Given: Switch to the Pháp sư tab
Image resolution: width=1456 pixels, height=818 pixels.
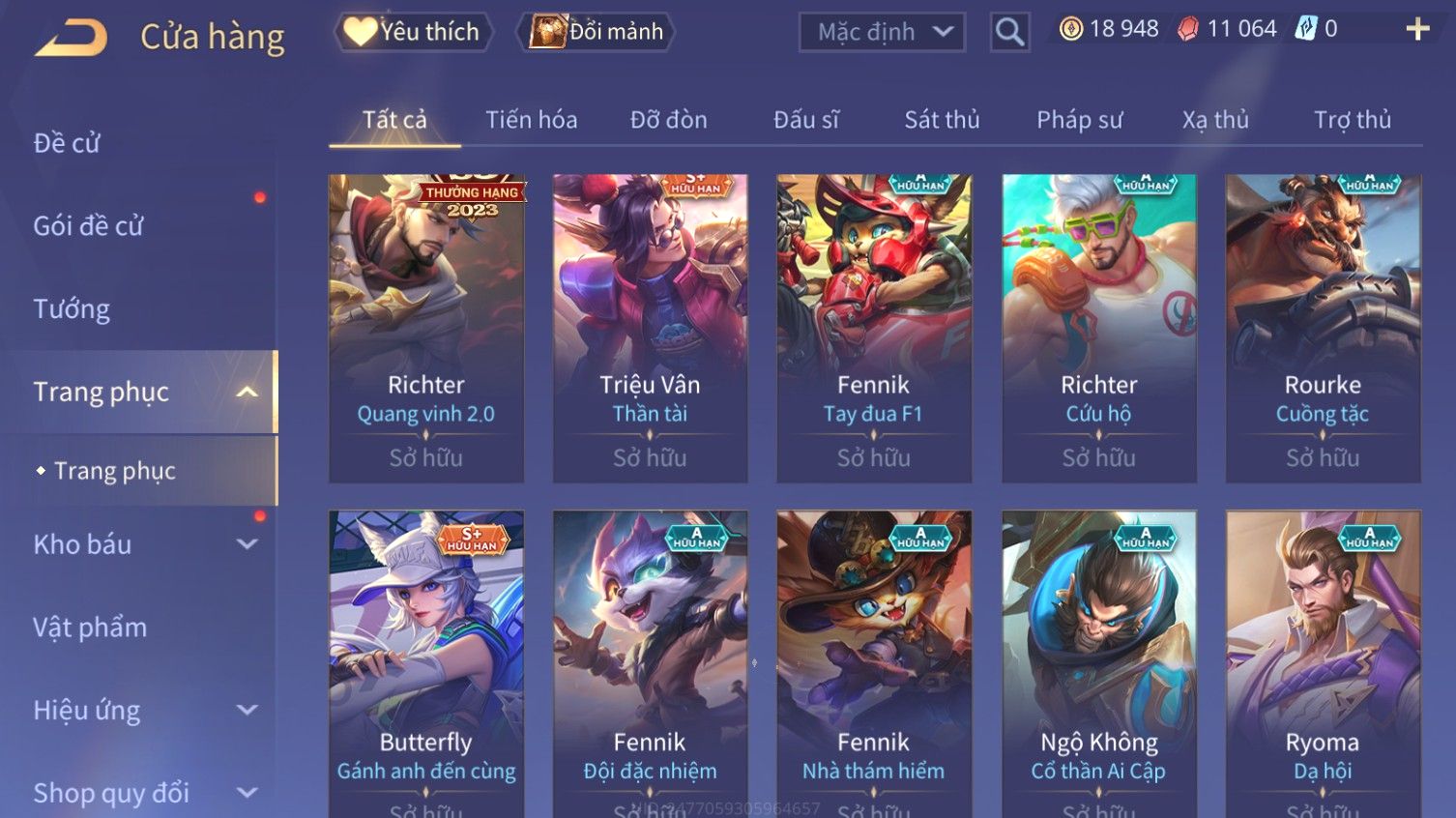Looking at the screenshot, I should [x=1079, y=120].
